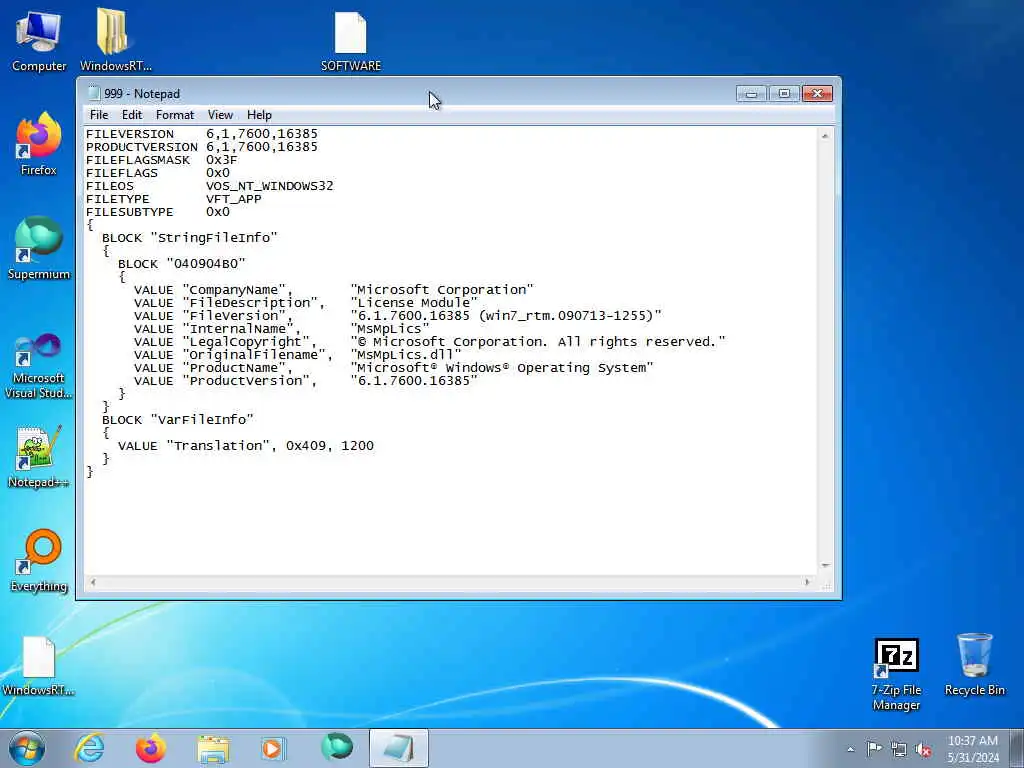This screenshot has width=1024, height=768.
Task: Open Supermium from the taskbar
Action: point(337,747)
